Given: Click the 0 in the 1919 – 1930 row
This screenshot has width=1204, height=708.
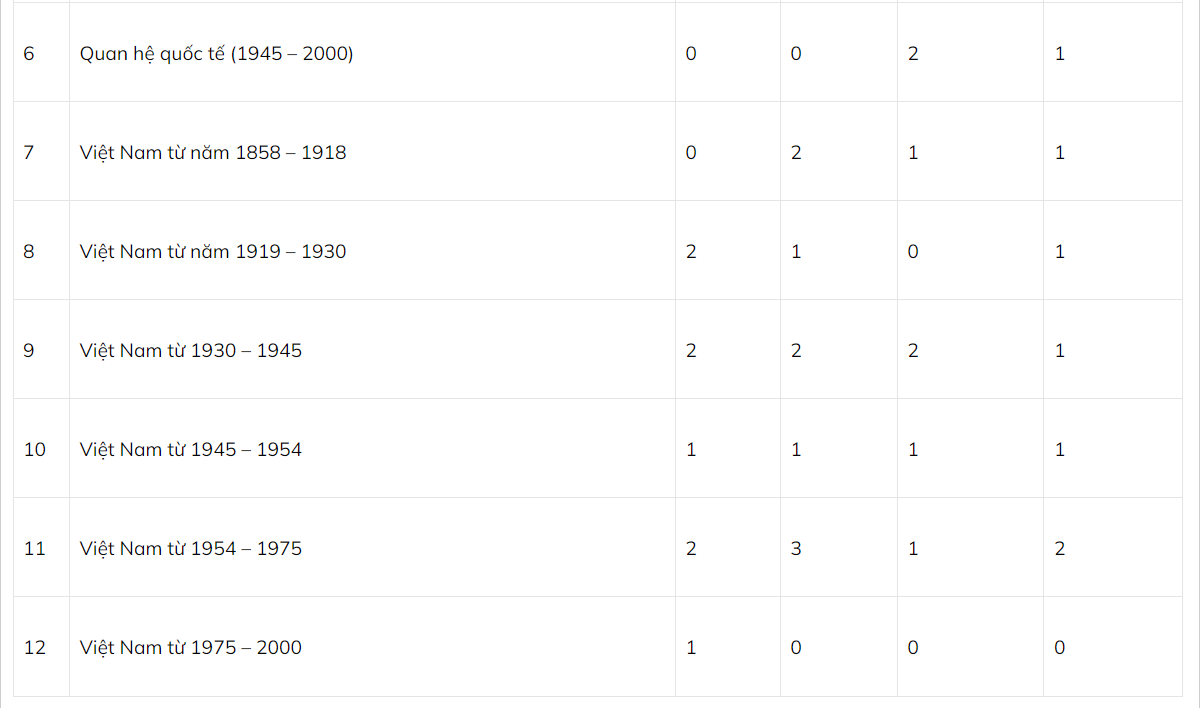Looking at the screenshot, I should click(913, 252).
